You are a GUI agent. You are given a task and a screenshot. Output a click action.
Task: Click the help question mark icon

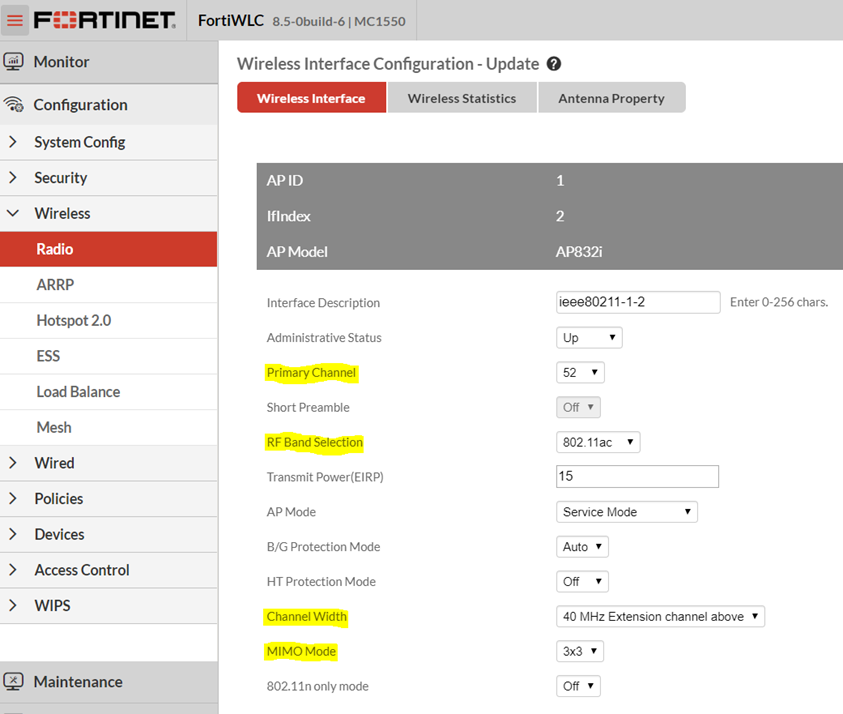[554, 64]
